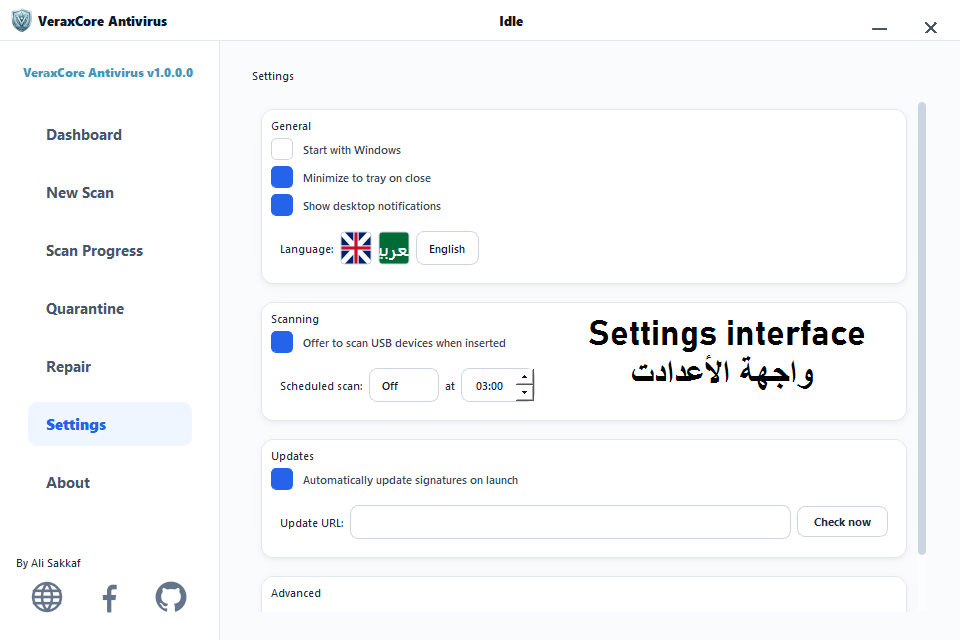Select the UK flag language icon
The image size is (960, 640).
[x=356, y=248]
